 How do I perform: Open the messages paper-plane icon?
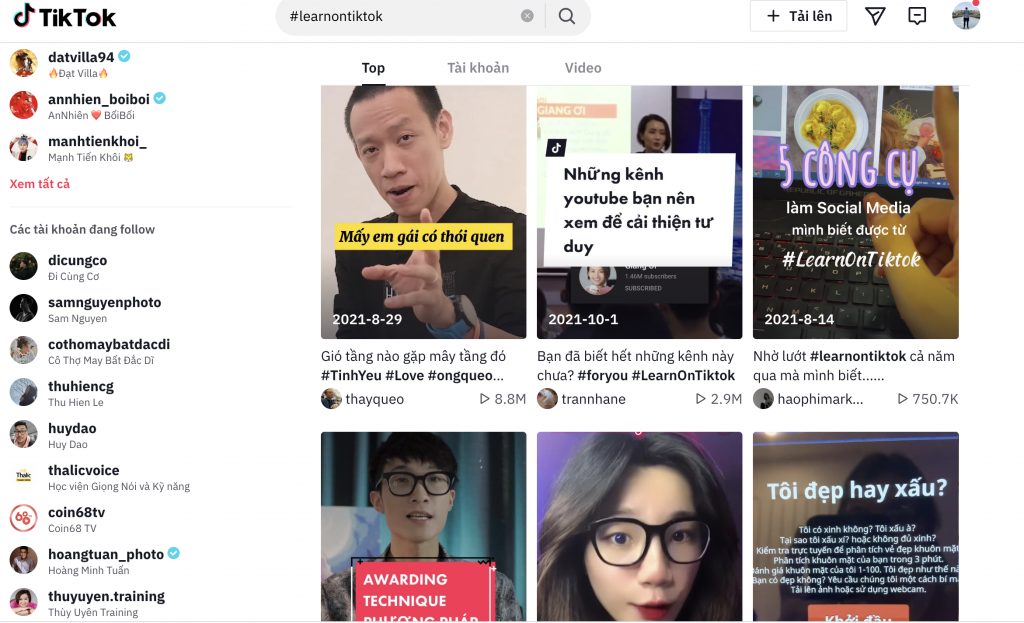pyautogui.click(x=874, y=16)
